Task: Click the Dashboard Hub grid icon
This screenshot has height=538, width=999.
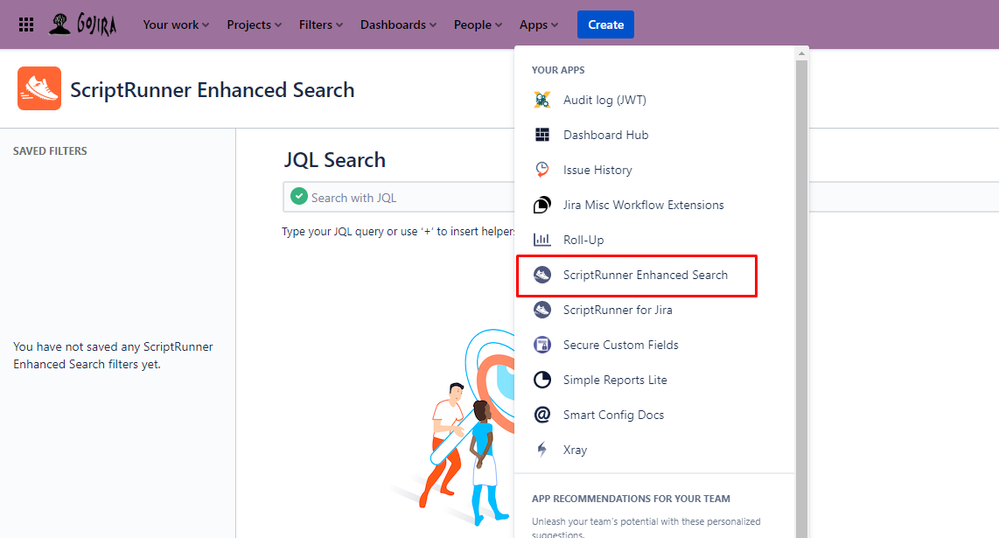Action: tap(542, 135)
